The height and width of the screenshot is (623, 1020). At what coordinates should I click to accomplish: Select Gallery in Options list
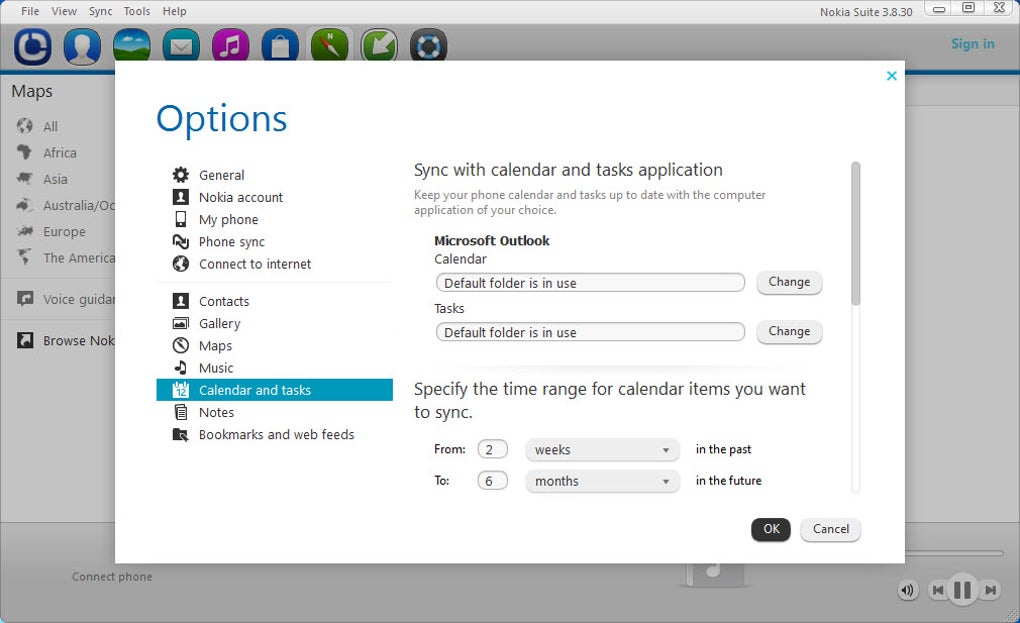(274, 323)
